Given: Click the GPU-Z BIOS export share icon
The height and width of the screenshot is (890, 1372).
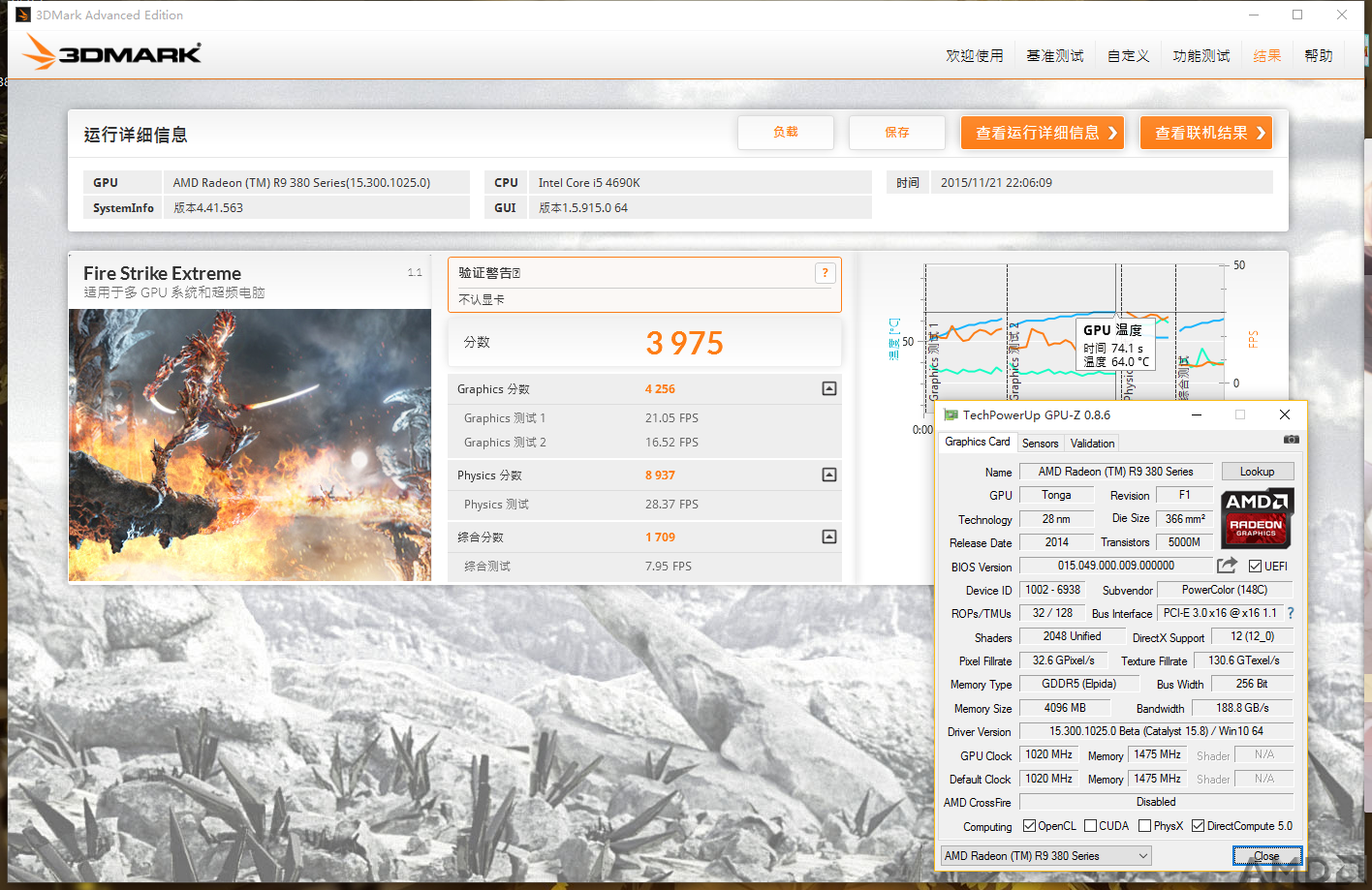Looking at the screenshot, I should pyautogui.click(x=1228, y=566).
